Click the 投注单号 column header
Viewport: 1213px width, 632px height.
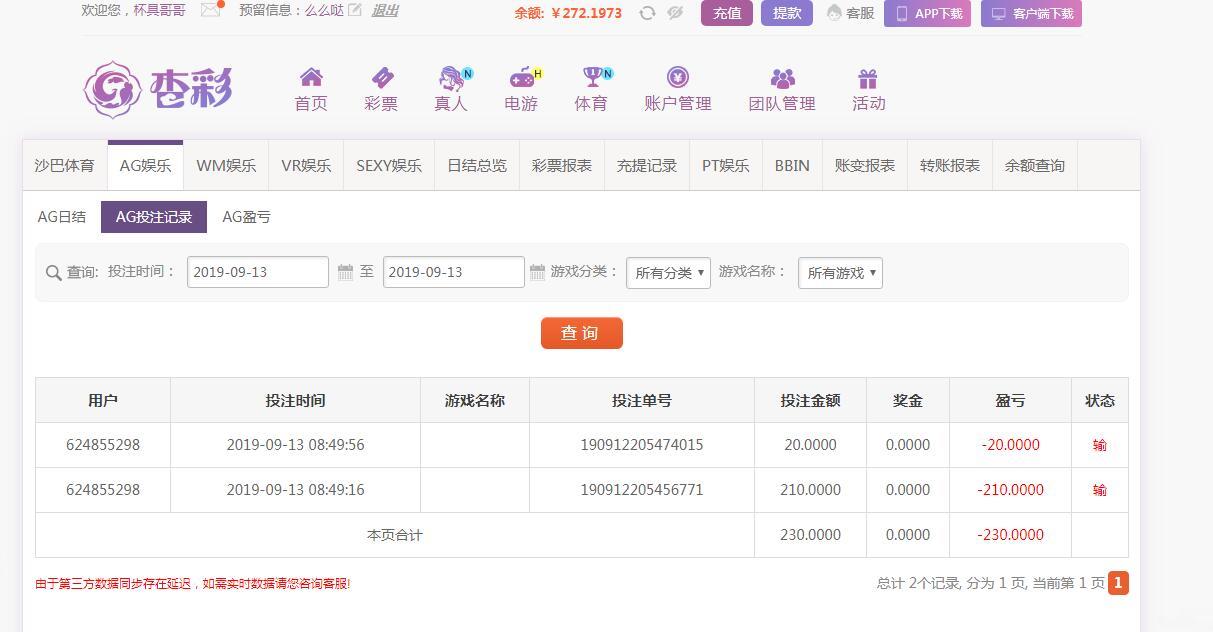pos(642,400)
